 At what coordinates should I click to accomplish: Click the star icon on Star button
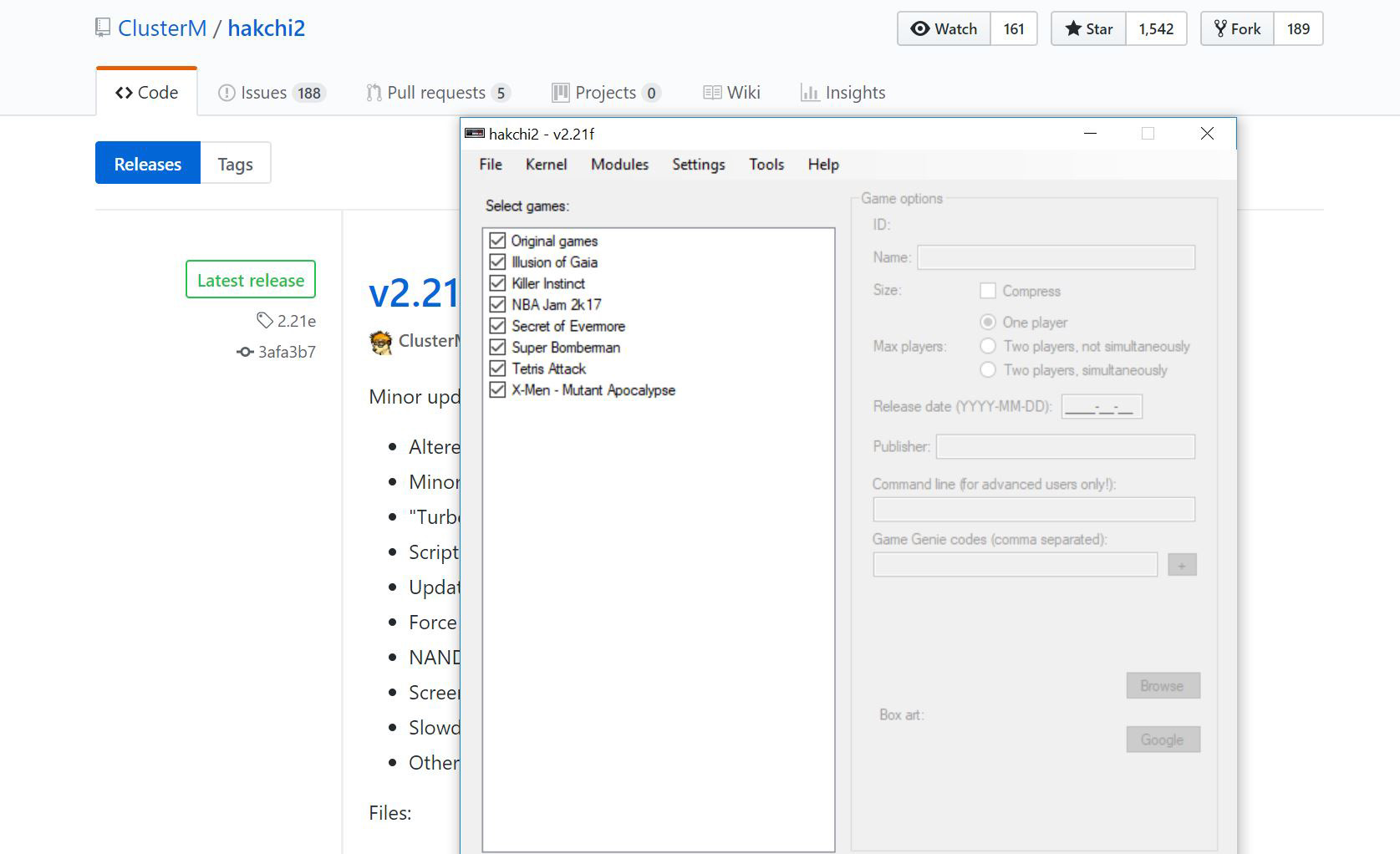1073,28
